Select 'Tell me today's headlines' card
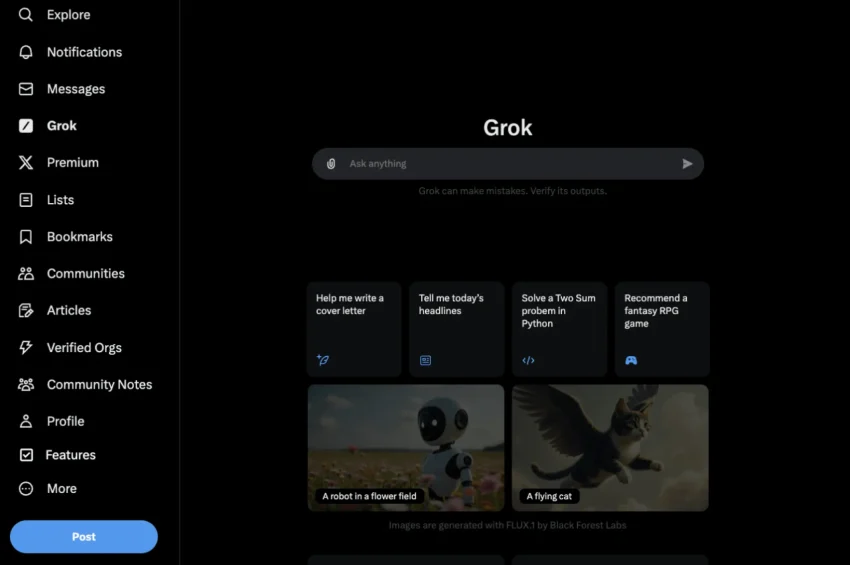 [456, 329]
